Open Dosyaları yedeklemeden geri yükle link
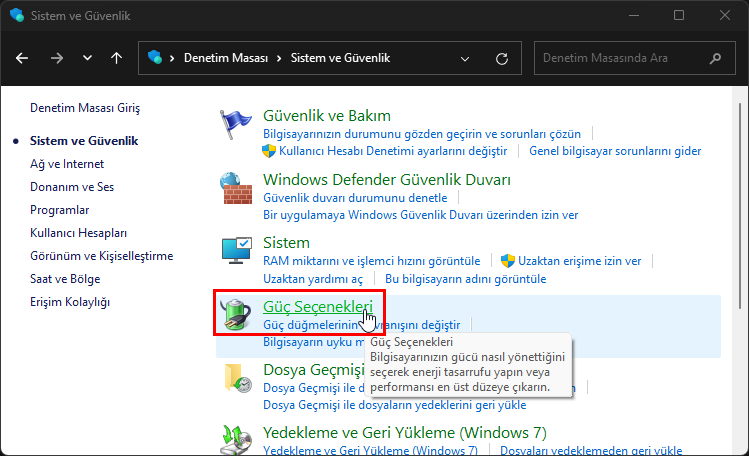The image size is (749, 456). 591,450
